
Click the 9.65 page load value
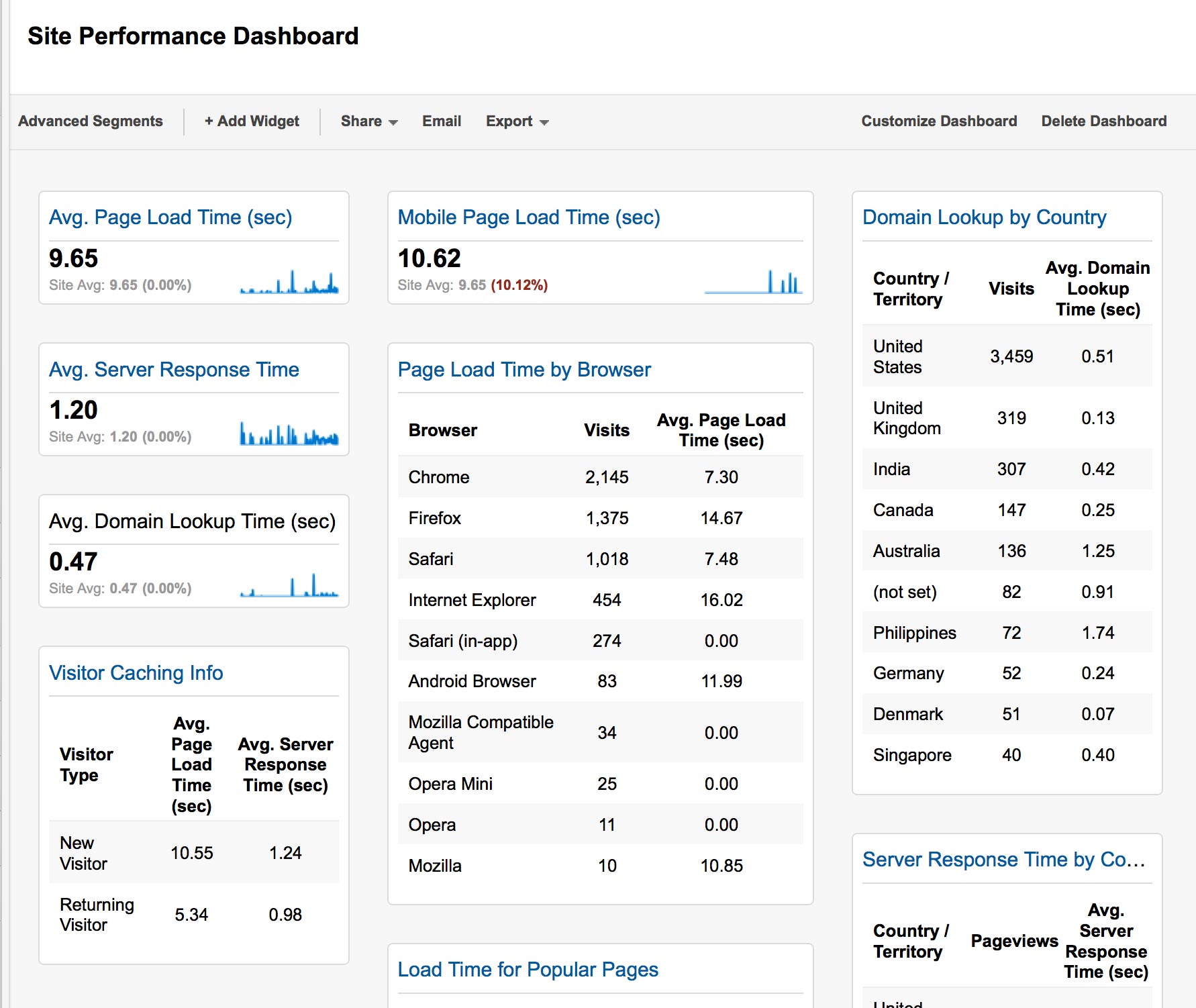point(74,258)
